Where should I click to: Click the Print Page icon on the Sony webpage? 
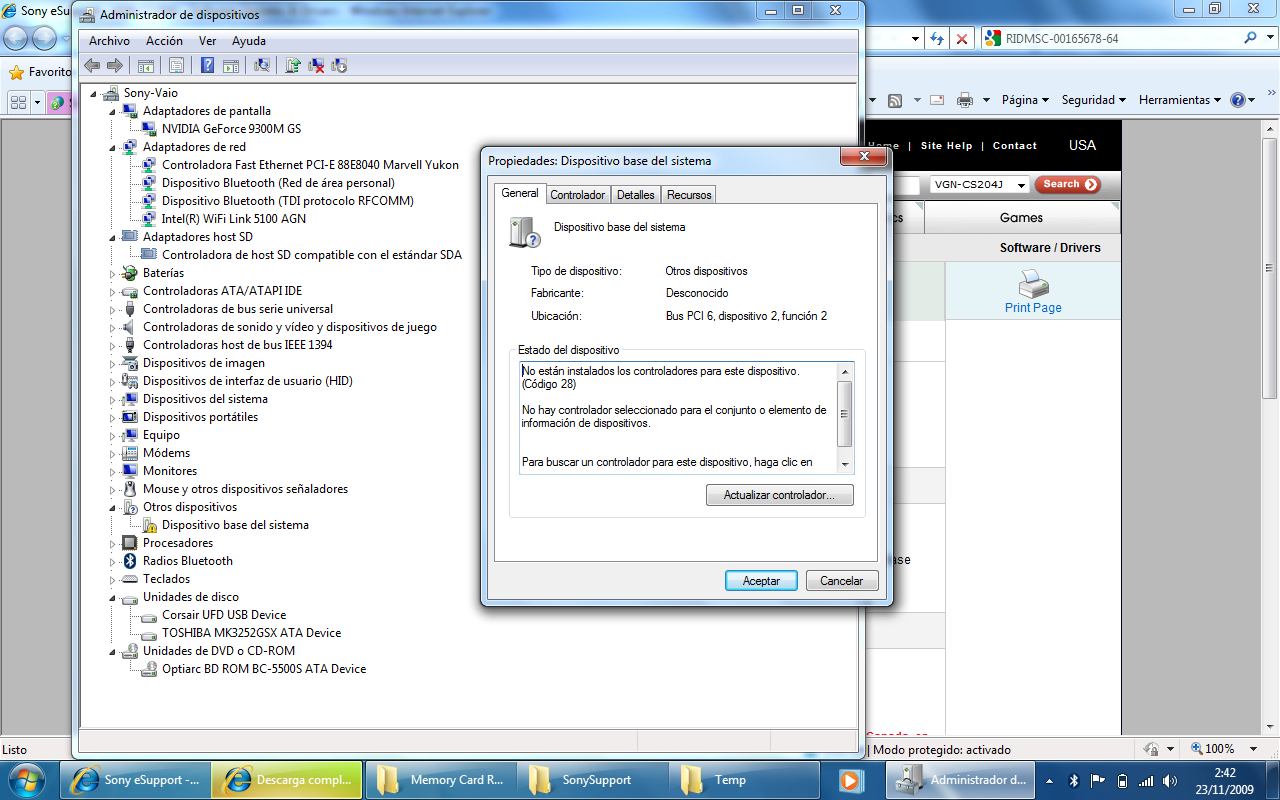tap(1033, 284)
